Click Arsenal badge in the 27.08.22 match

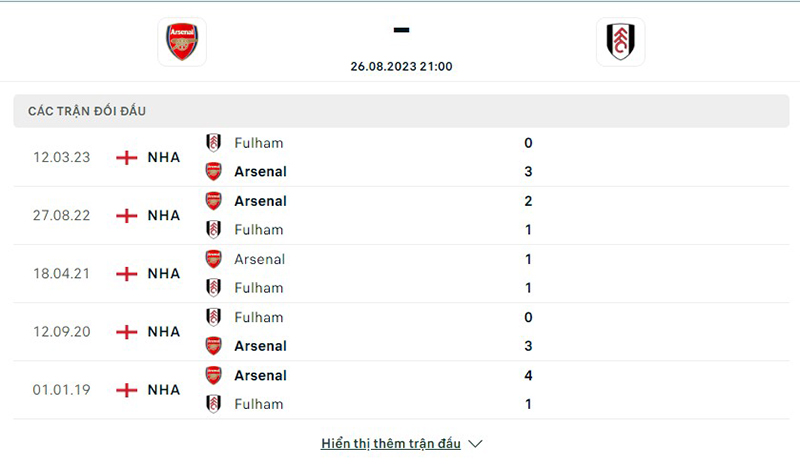point(213,201)
